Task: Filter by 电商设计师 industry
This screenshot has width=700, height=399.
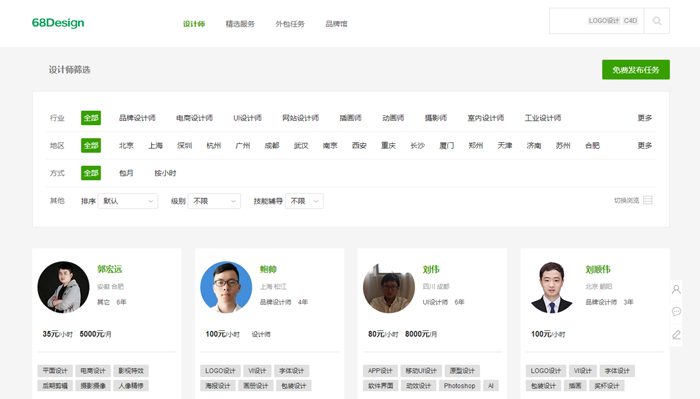Action: point(194,118)
